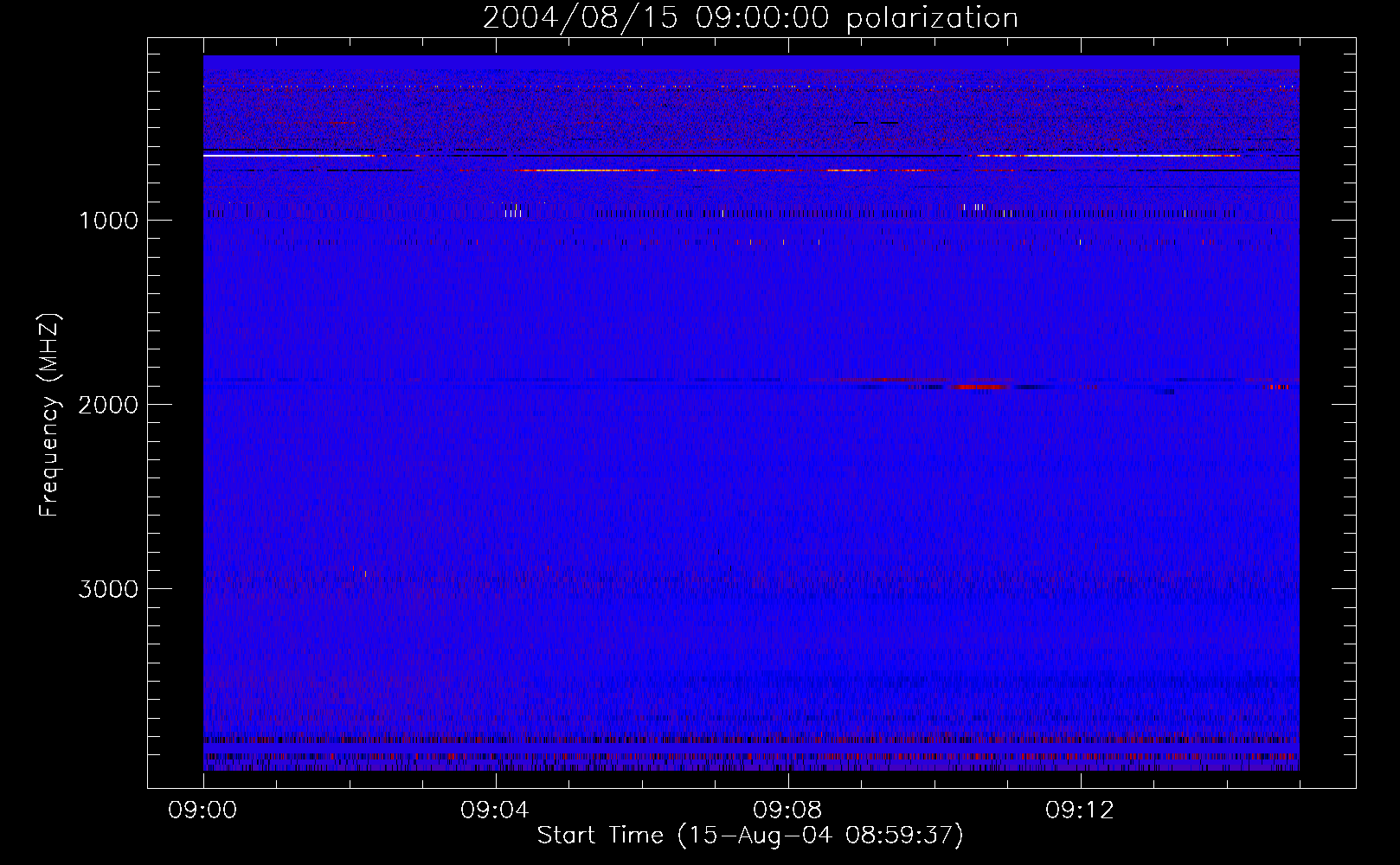Click the red burst feature near 1900 MHz
Screen dimensions: 1400x865
(x=979, y=387)
